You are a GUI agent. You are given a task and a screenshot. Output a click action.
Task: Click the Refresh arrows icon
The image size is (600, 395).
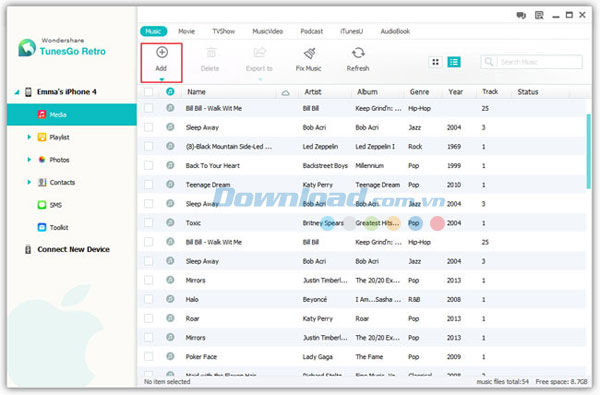pos(358,52)
